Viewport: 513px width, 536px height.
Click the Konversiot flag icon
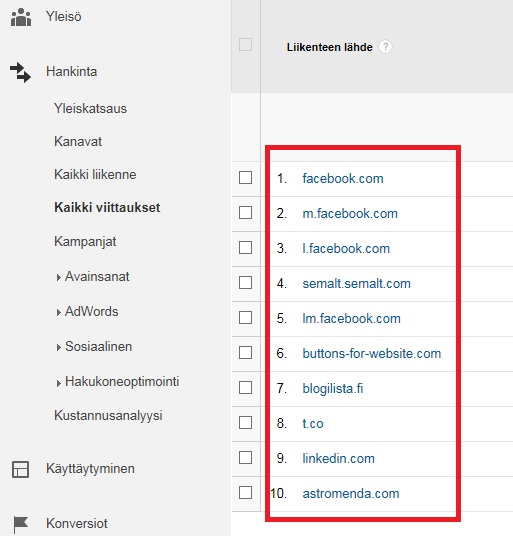(x=21, y=524)
